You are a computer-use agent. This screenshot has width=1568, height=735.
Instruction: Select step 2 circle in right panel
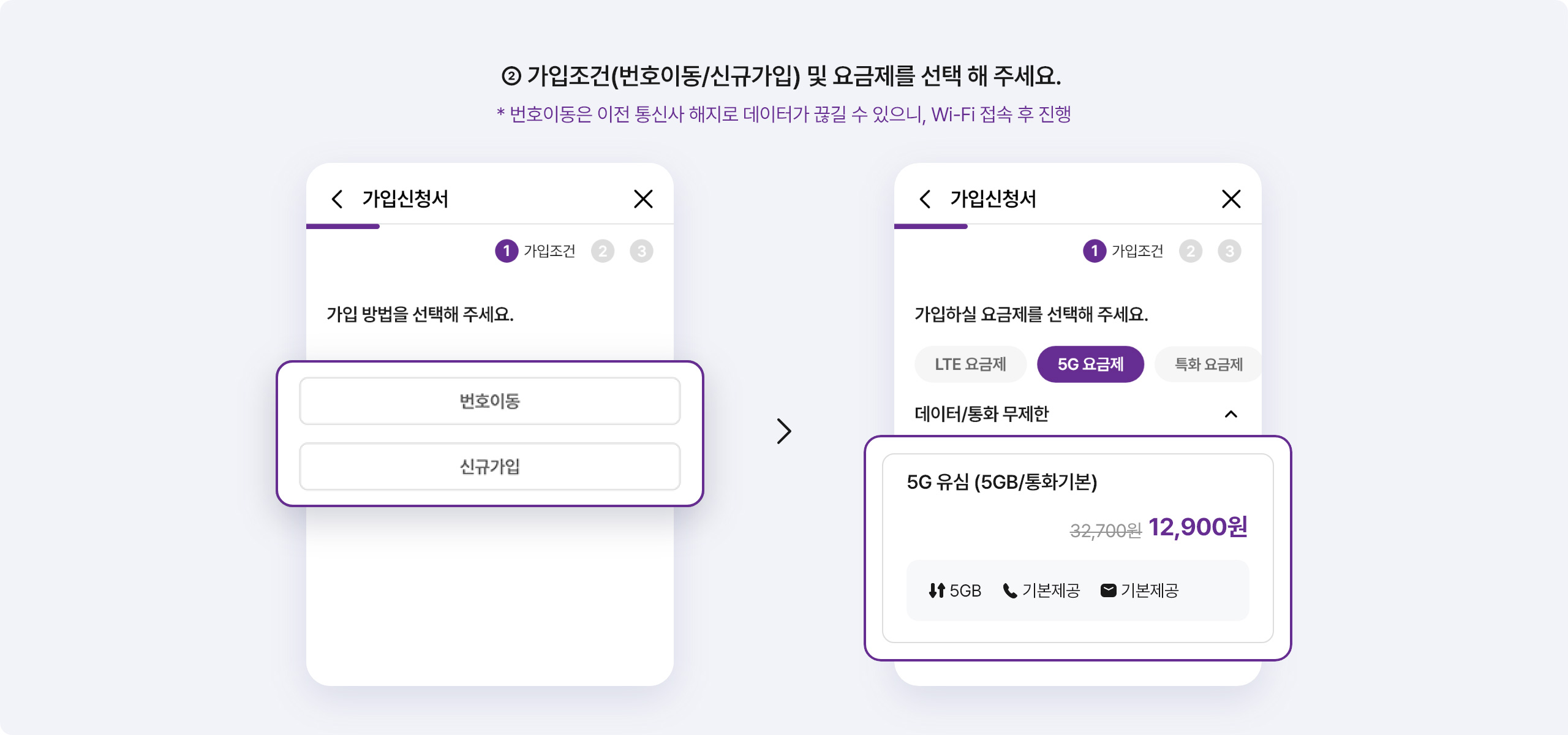coord(1191,251)
